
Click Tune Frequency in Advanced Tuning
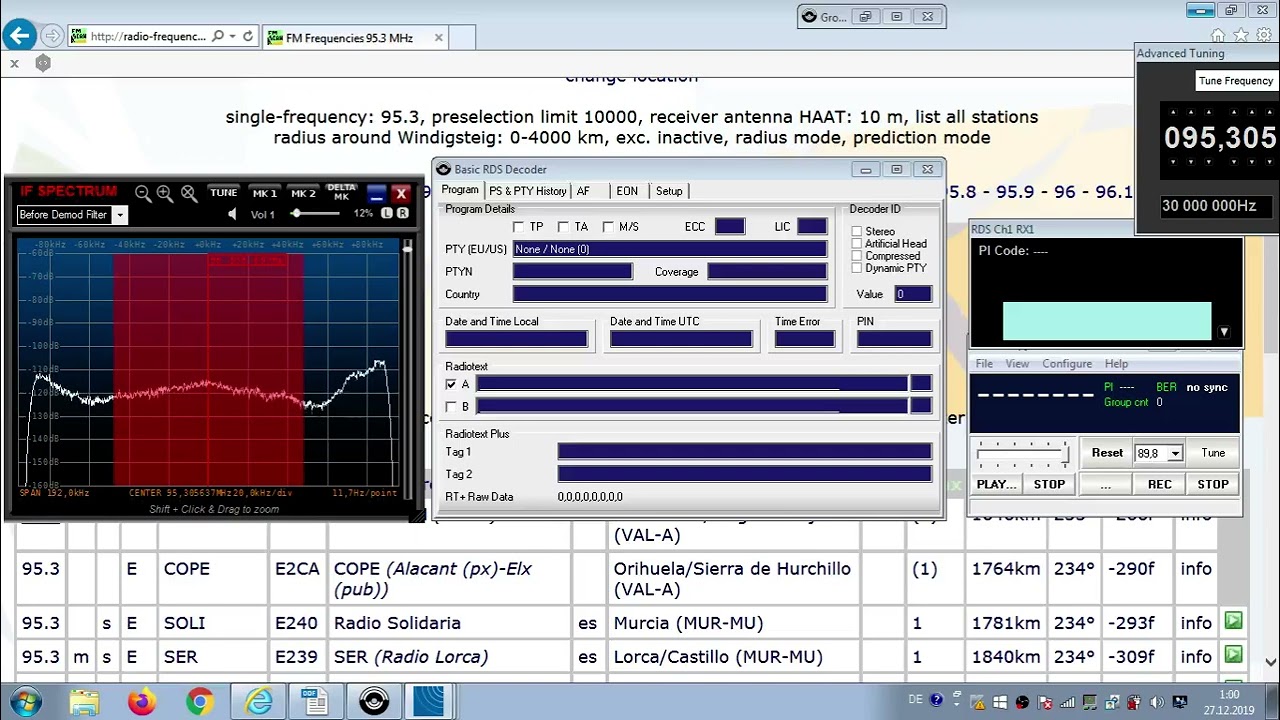tap(1236, 81)
